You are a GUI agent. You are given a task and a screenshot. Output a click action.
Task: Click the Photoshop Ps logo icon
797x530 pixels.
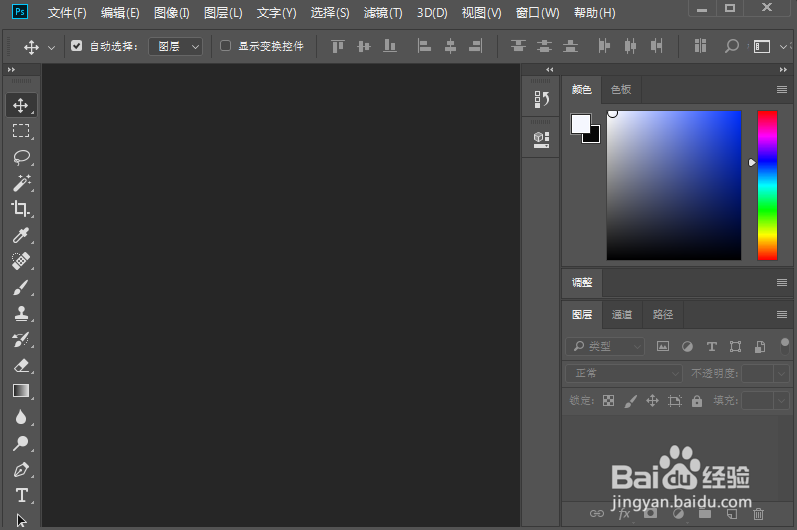point(20,11)
